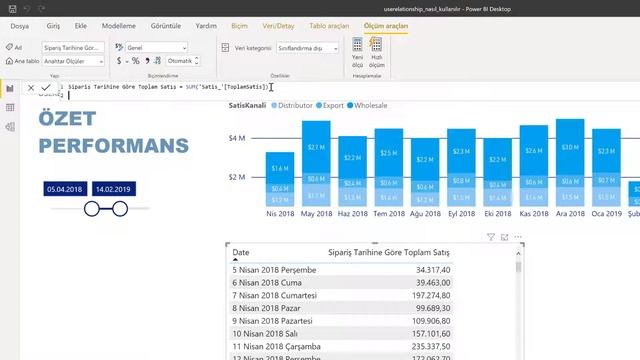Open the Dosya menu
Viewport: 640px width, 360px height.
coord(20,26)
